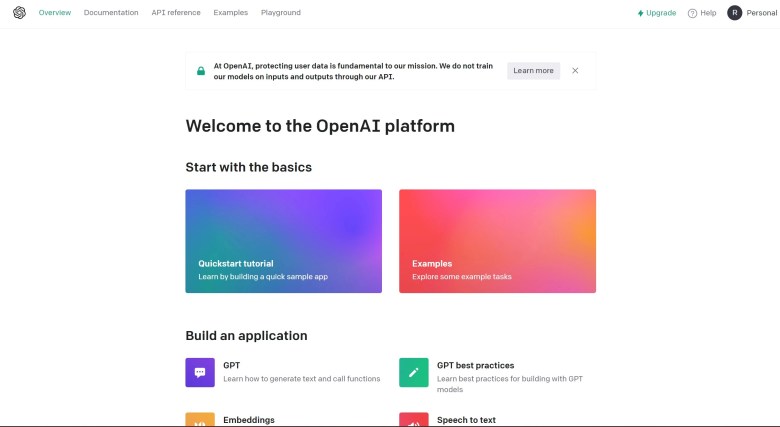Switch to the Documentation tab
This screenshot has height=427, width=780.
coord(111,12)
